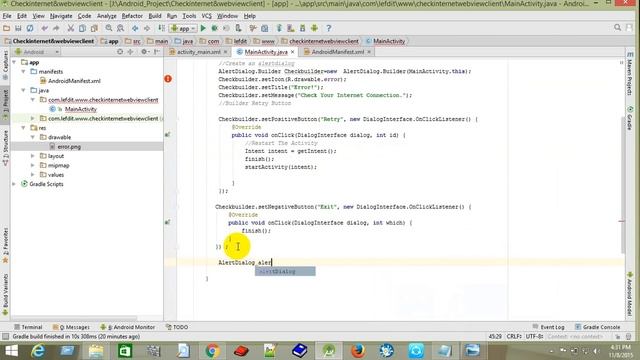Open Firefox from the taskbar
The image size is (640, 360).
point(358,351)
